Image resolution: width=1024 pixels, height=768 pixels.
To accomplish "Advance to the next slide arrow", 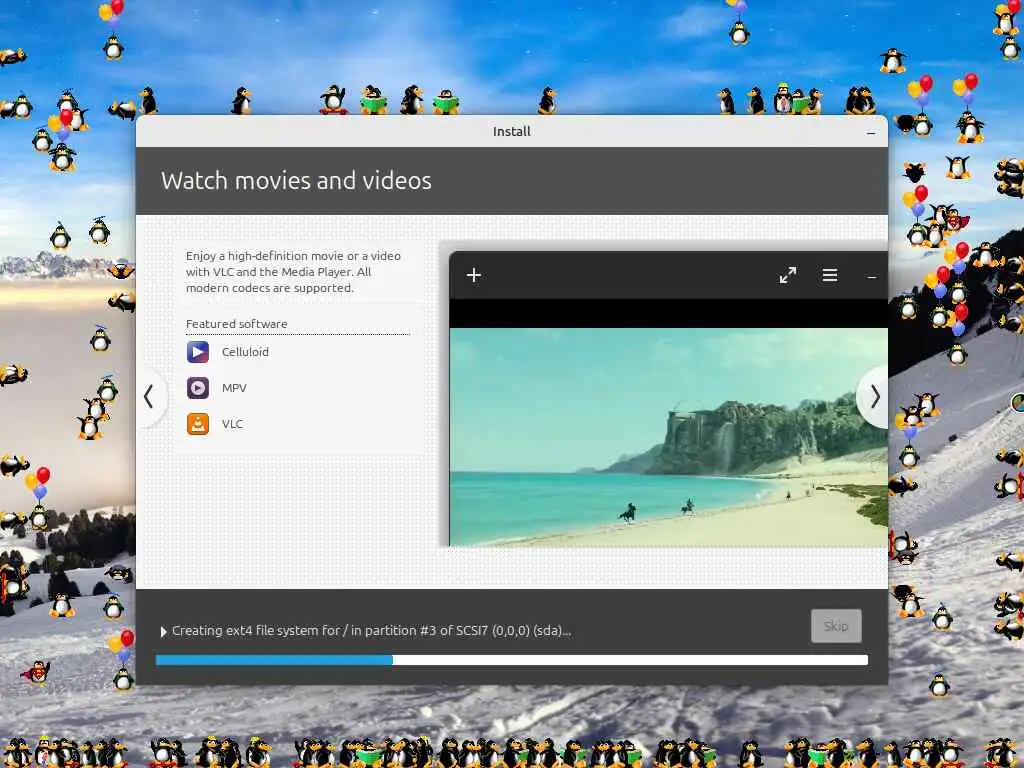I will (x=874, y=396).
